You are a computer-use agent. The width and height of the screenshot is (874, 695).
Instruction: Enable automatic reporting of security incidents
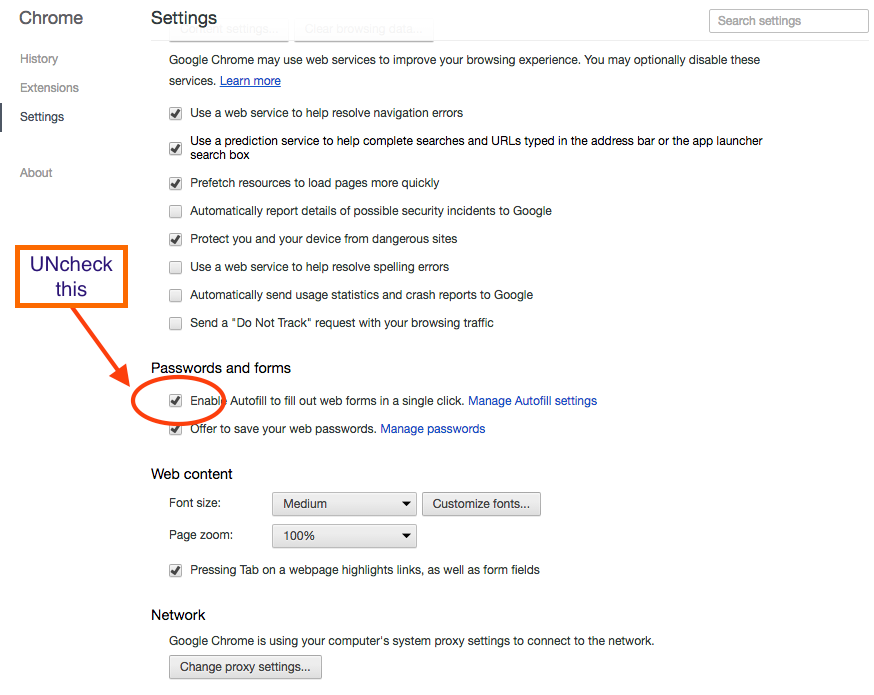click(176, 211)
